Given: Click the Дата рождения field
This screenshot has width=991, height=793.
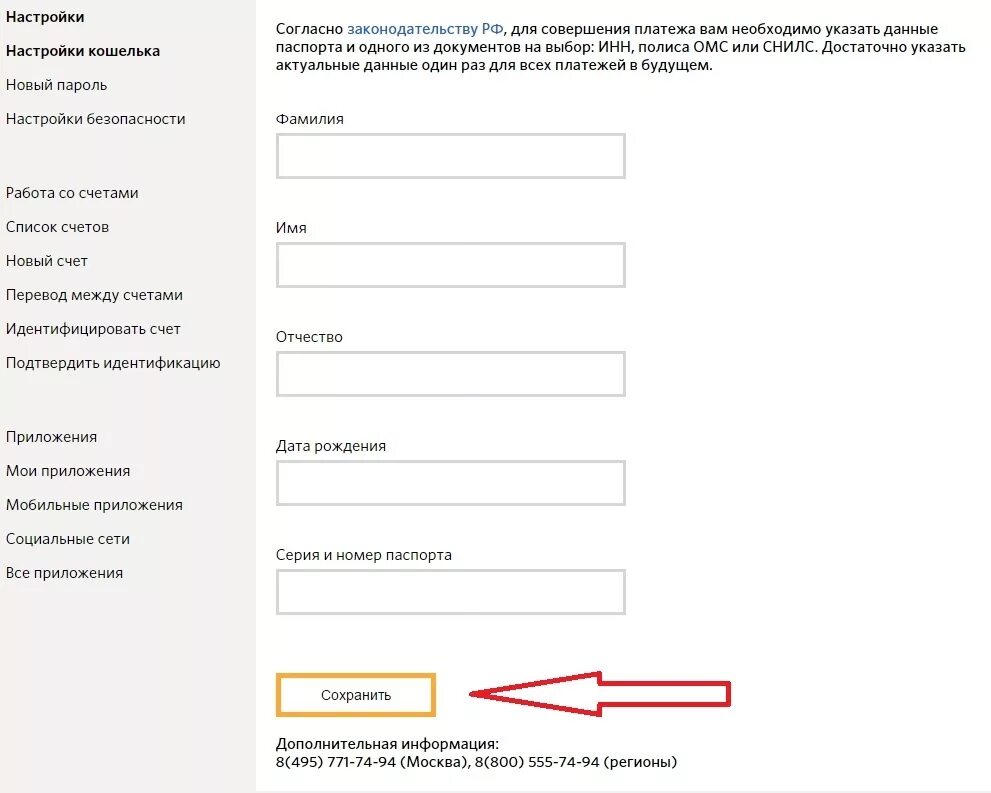Looking at the screenshot, I should 450,483.
